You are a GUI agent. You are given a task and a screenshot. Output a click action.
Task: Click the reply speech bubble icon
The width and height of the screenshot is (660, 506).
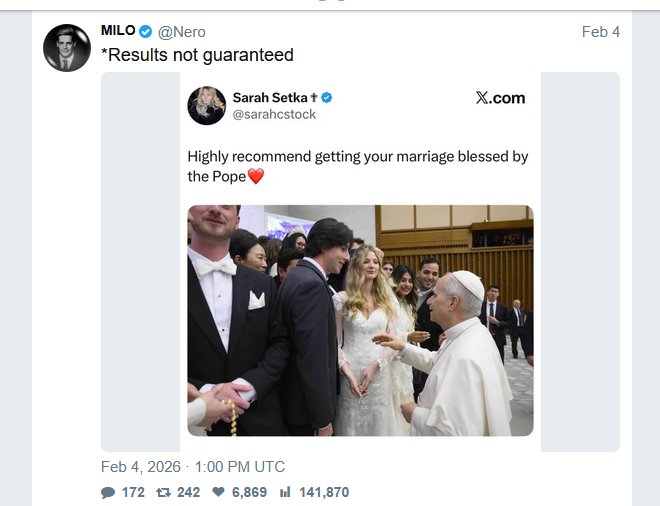click(108, 492)
